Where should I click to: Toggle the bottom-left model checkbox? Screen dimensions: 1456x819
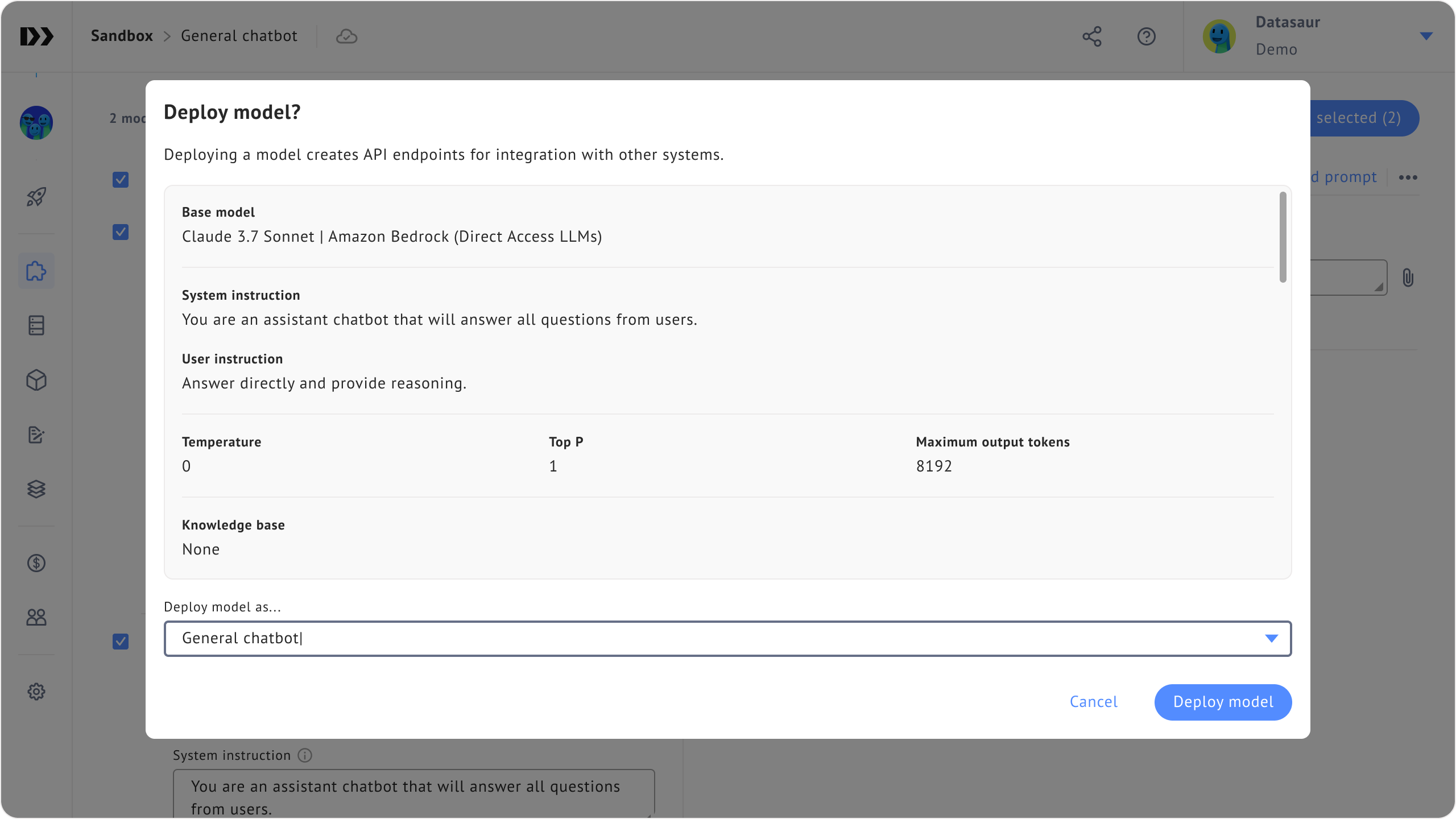[x=121, y=642]
